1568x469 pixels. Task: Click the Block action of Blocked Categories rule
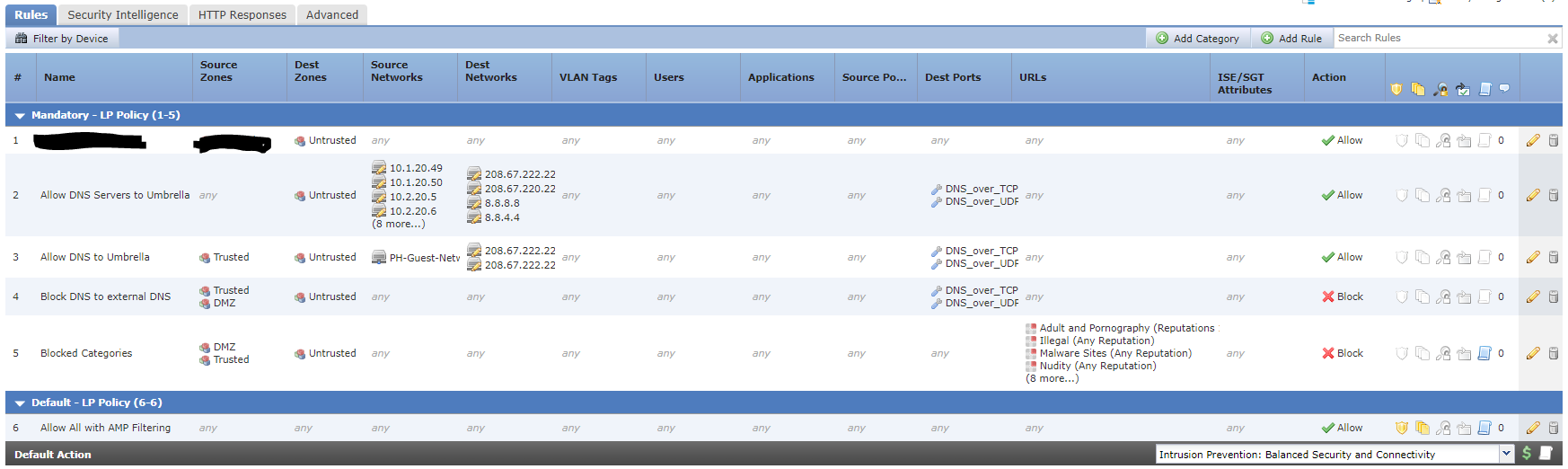1343,353
